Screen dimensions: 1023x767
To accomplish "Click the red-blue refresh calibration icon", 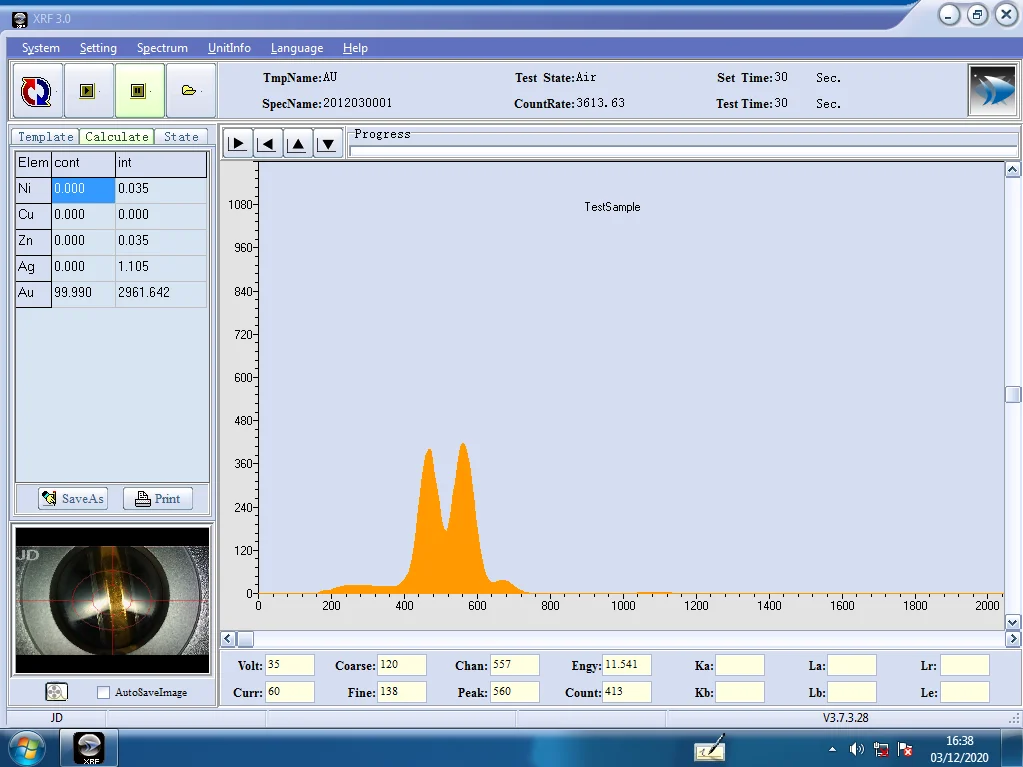I will 38,90.
